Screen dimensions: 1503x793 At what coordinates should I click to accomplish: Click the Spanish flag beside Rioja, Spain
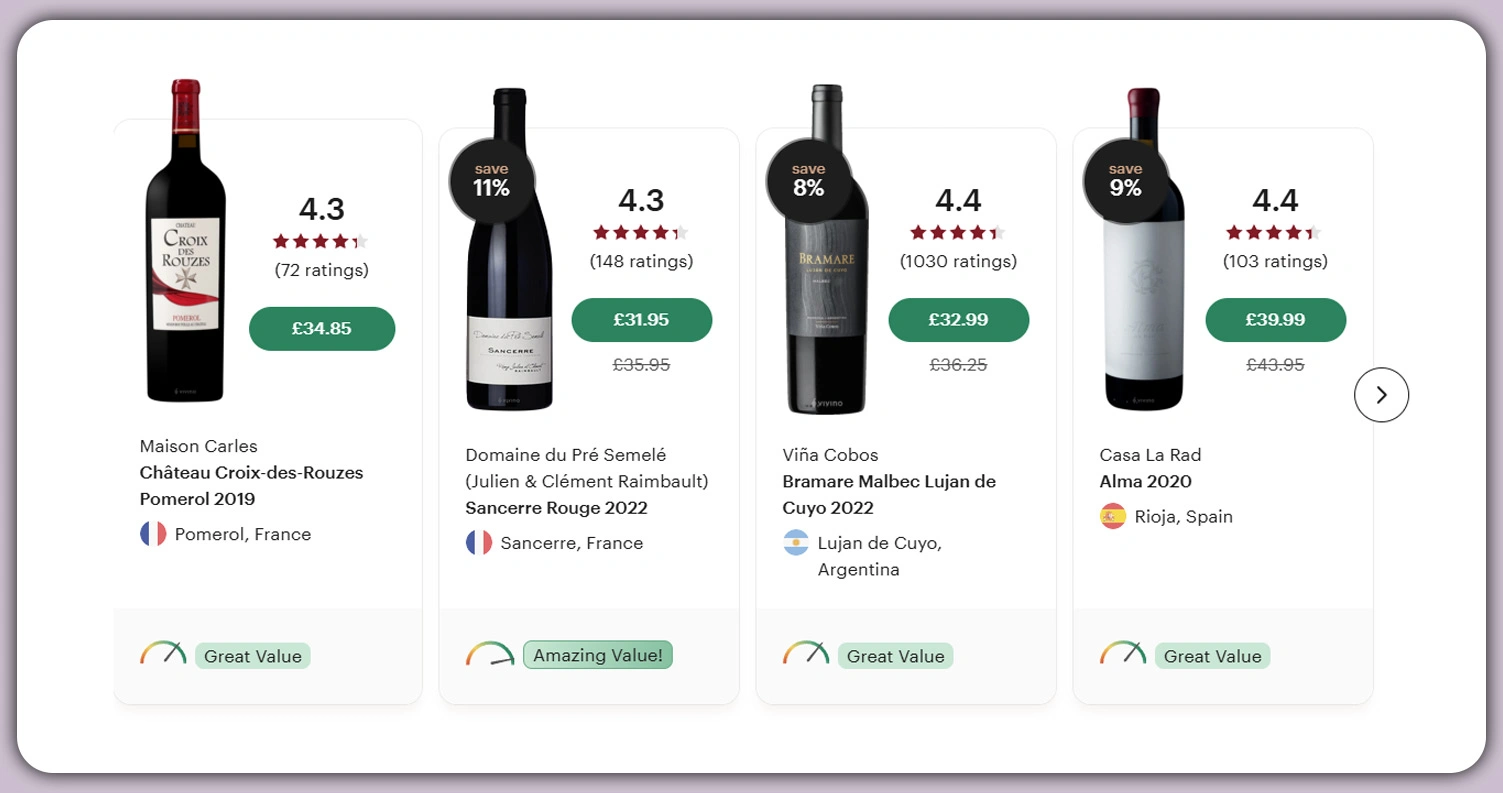1111,517
